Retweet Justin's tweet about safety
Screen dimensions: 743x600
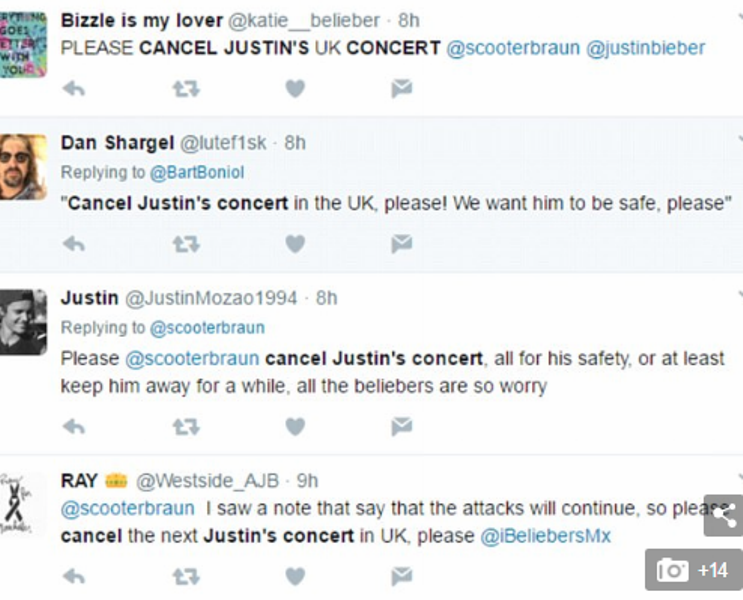(185, 427)
